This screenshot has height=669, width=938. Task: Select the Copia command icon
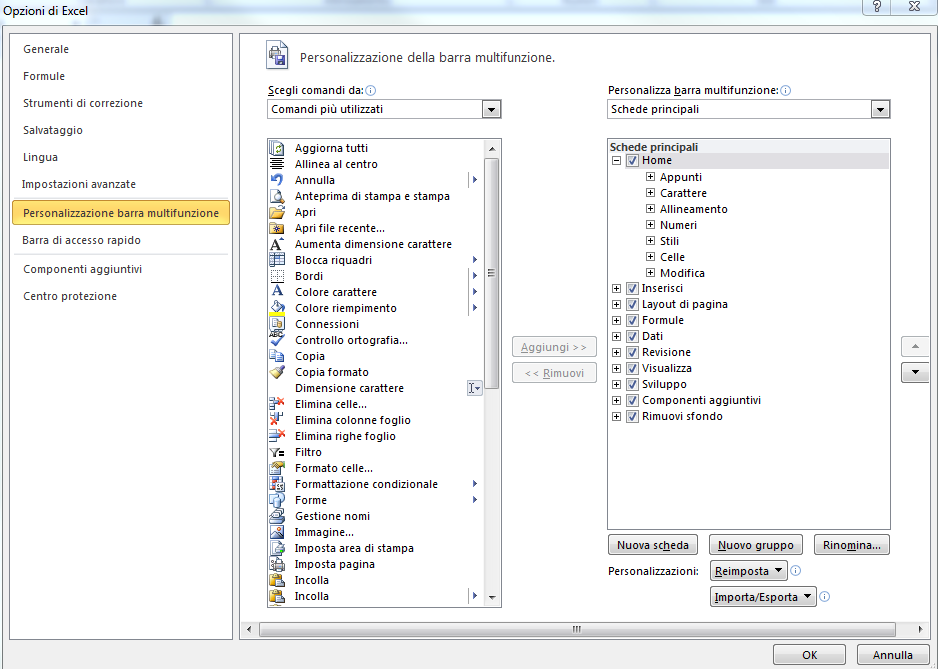click(277, 356)
